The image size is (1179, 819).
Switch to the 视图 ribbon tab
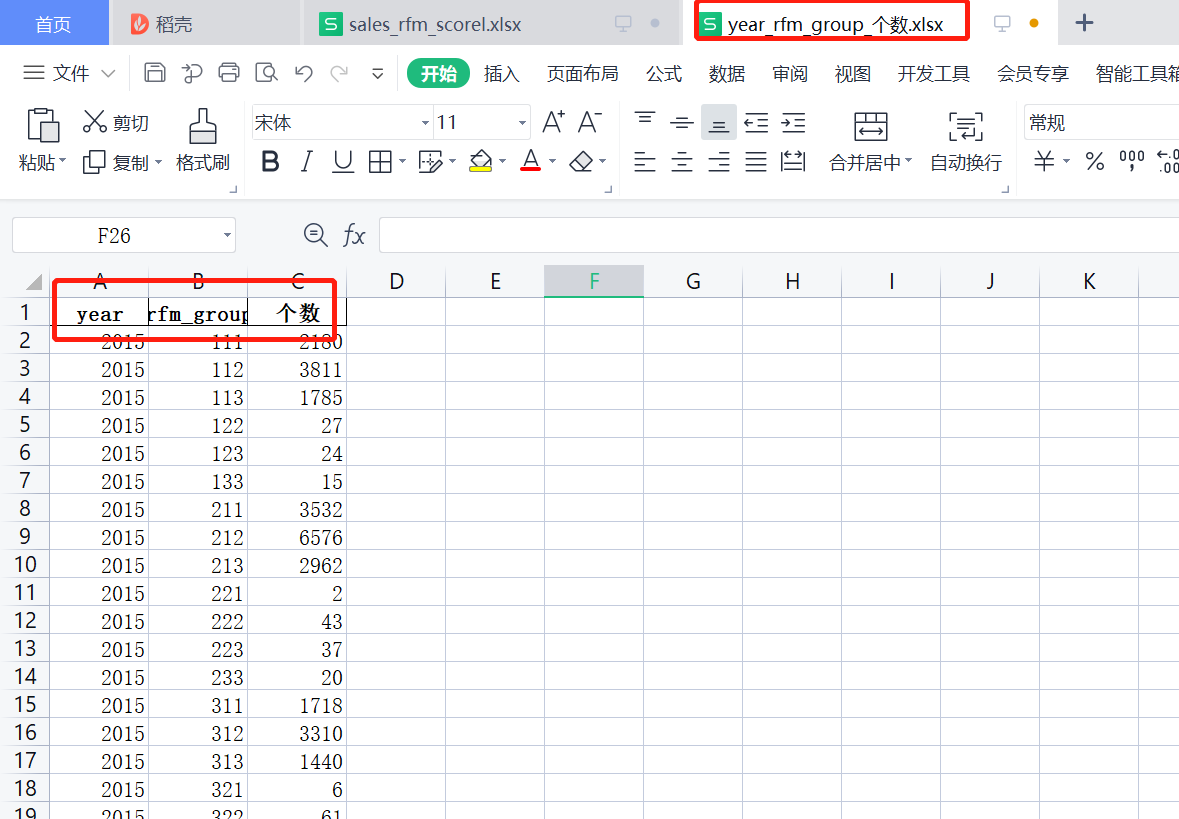(853, 74)
